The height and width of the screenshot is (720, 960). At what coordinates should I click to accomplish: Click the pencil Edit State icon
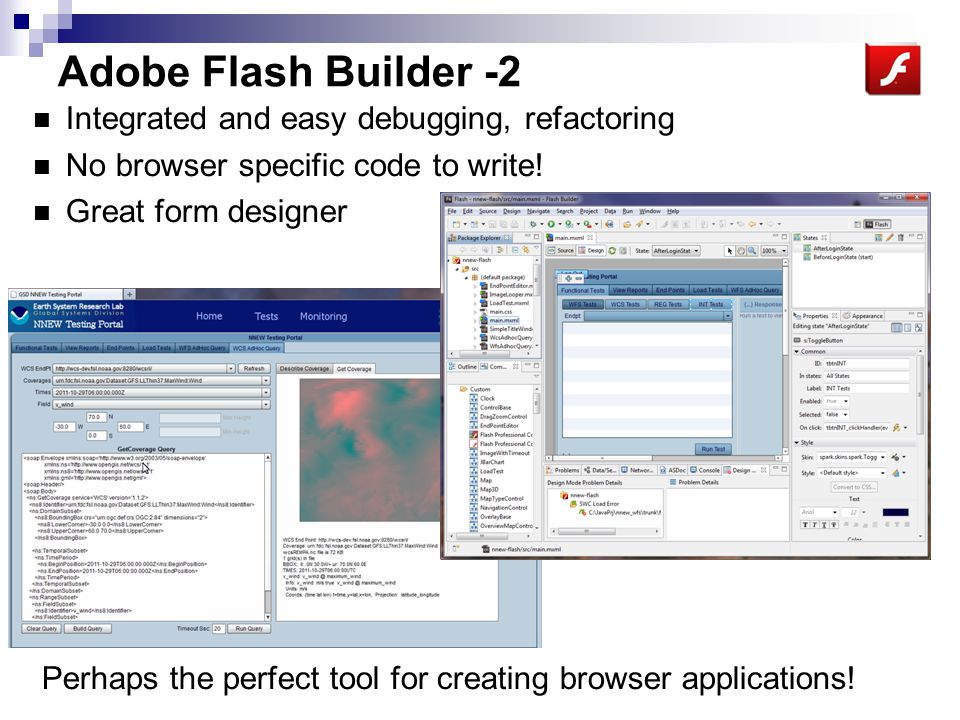pos(890,237)
